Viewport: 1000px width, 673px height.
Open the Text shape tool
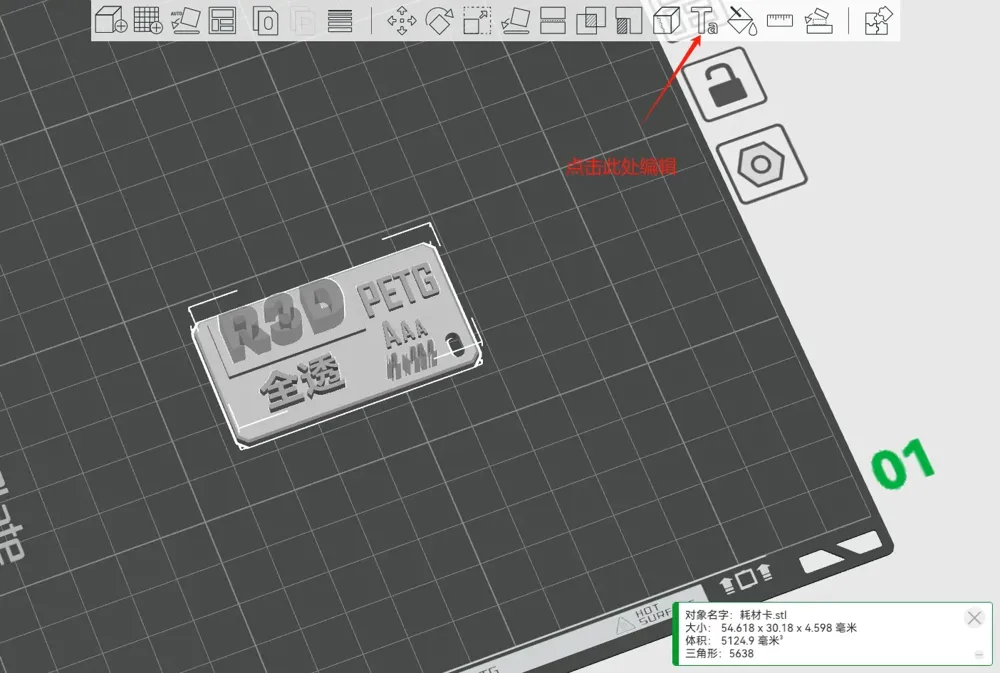pos(704,20)
